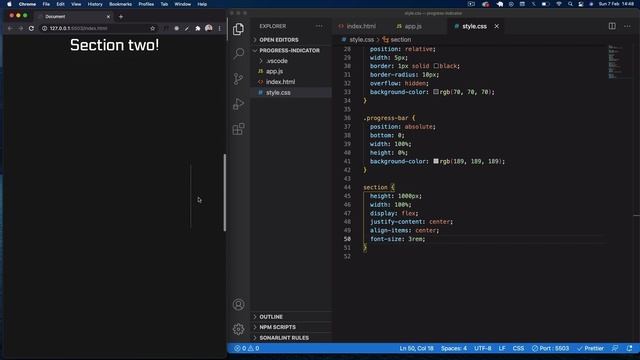Click the section breadcrumb item
Viewport: 640px width, 360px height.
coord(400,40)
